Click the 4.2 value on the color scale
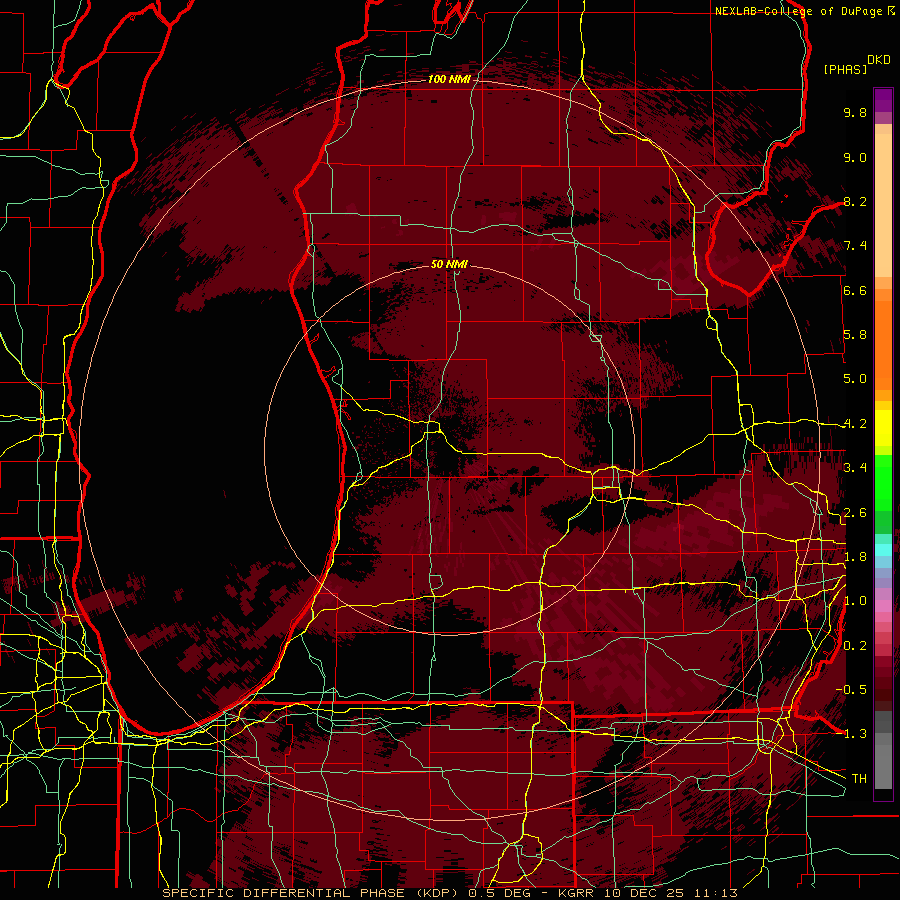The image size is (900, 900). pyautogui.click(x=855, y=424)
